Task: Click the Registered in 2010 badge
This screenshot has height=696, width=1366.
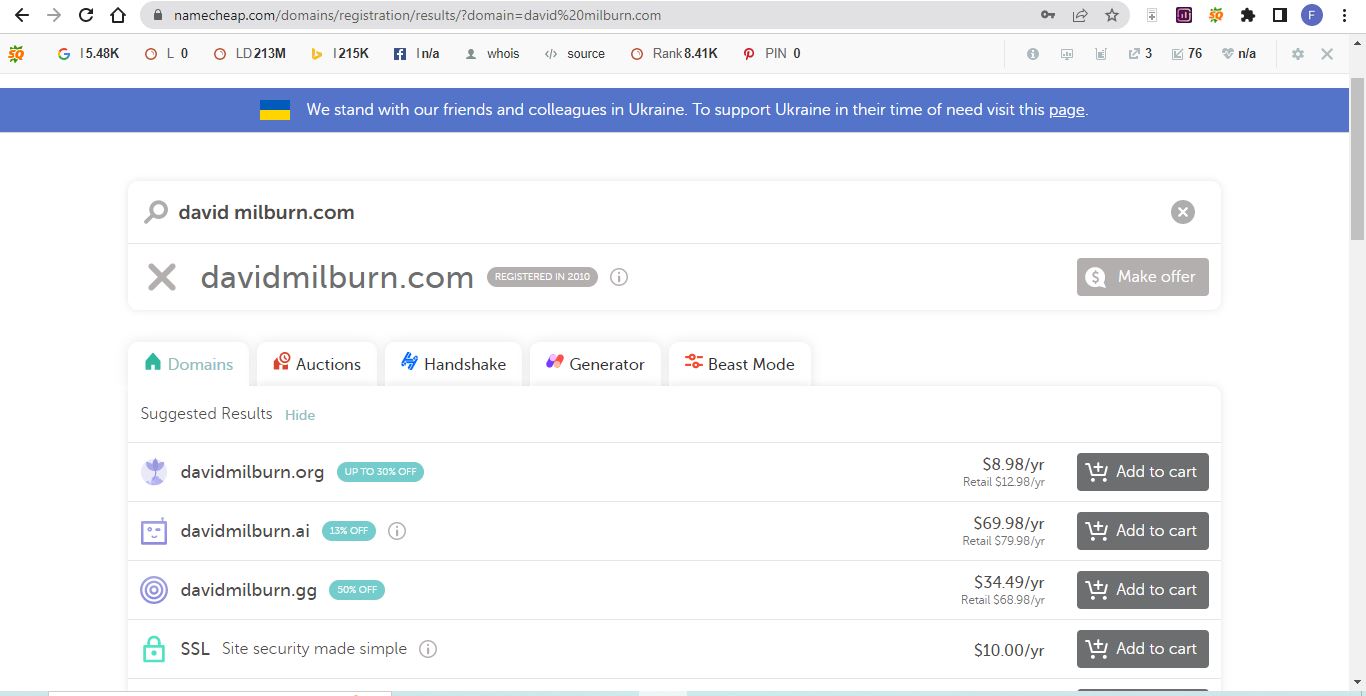Action: tap(542, 277)
